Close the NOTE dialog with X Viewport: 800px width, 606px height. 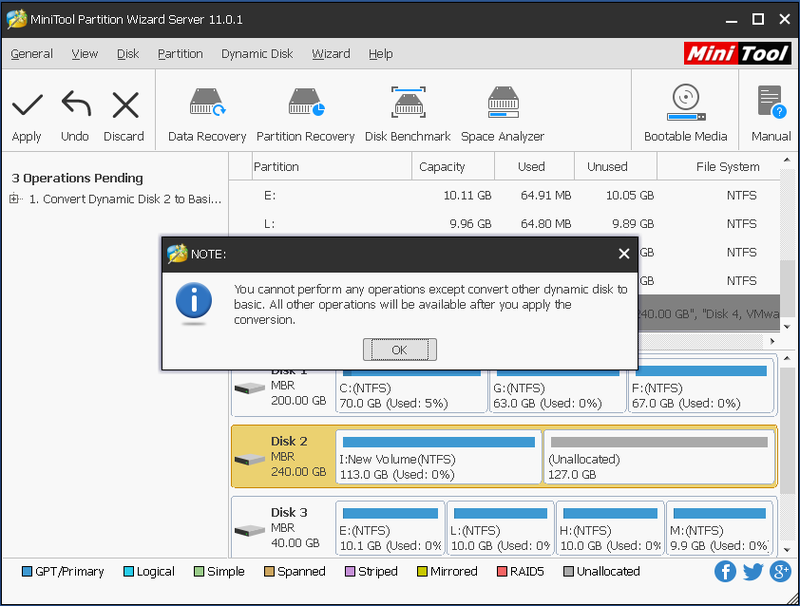click(623, 254)
